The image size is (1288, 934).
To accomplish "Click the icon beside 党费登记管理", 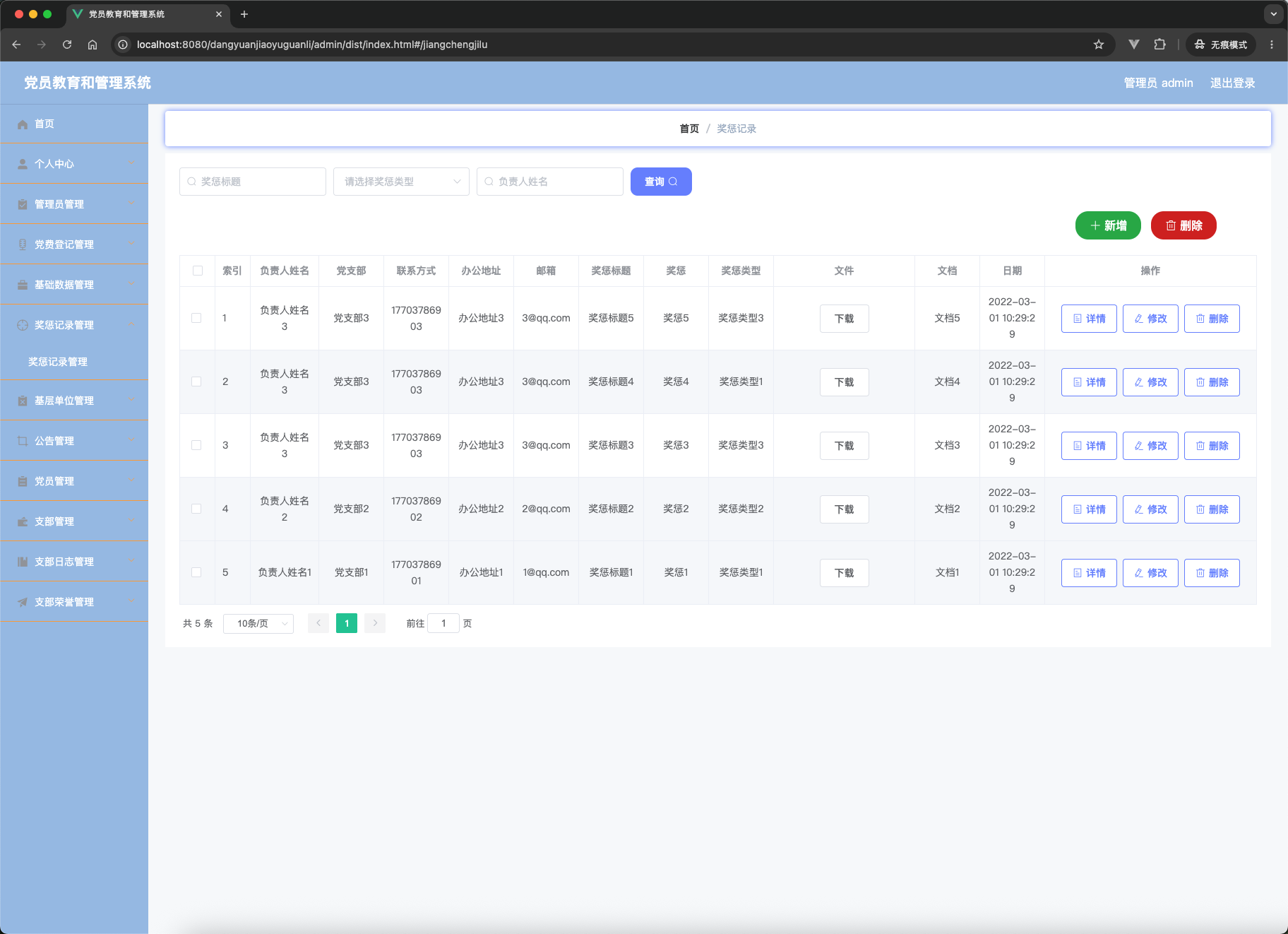I will [x=23, y=244].
